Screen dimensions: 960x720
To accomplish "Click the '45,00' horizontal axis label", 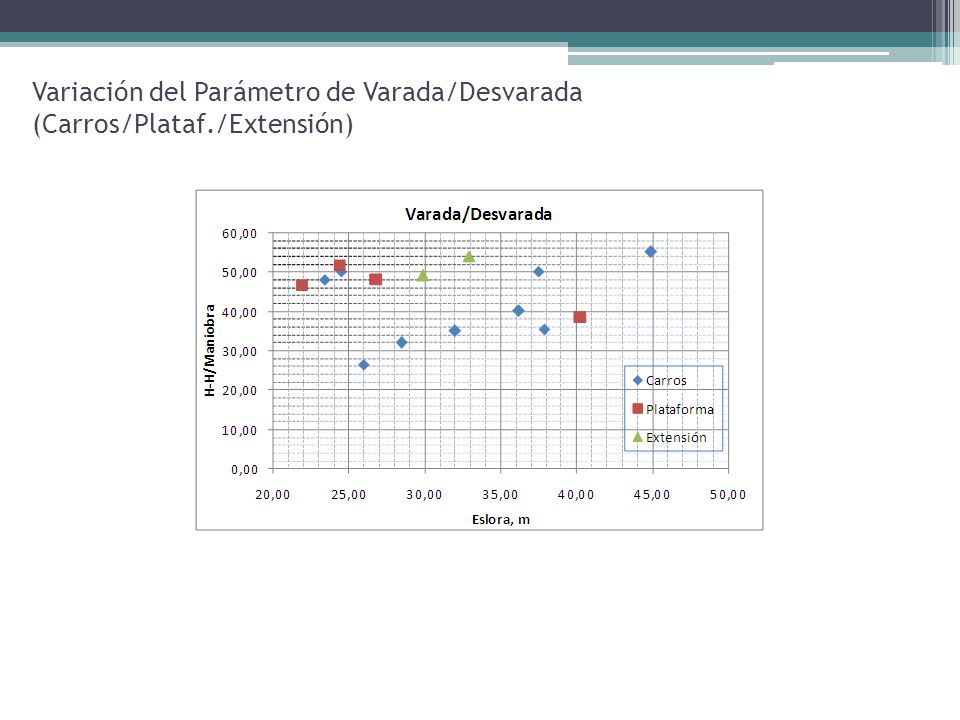I will tap(653, 495).
